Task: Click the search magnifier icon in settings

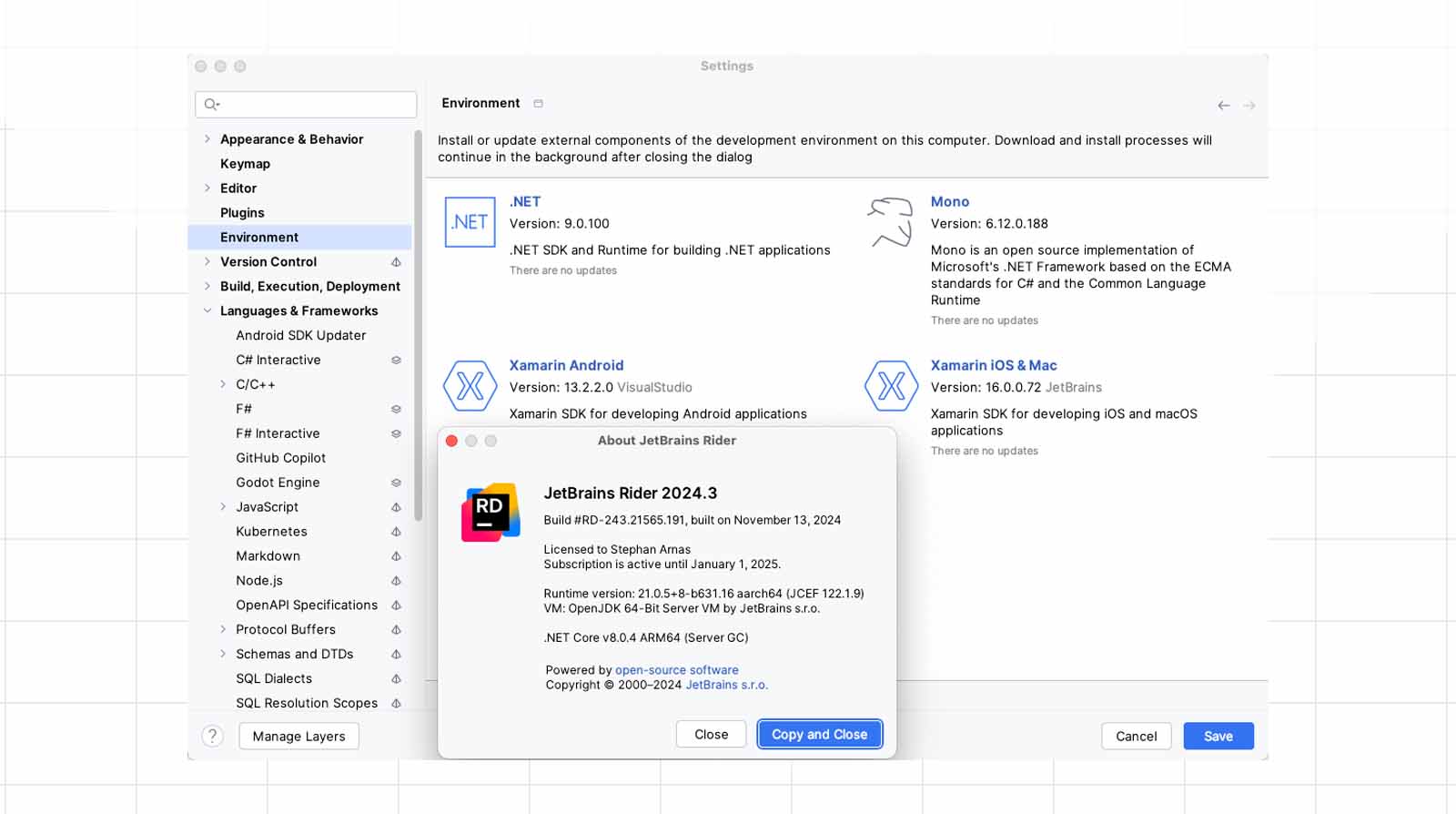Action: 211,104
